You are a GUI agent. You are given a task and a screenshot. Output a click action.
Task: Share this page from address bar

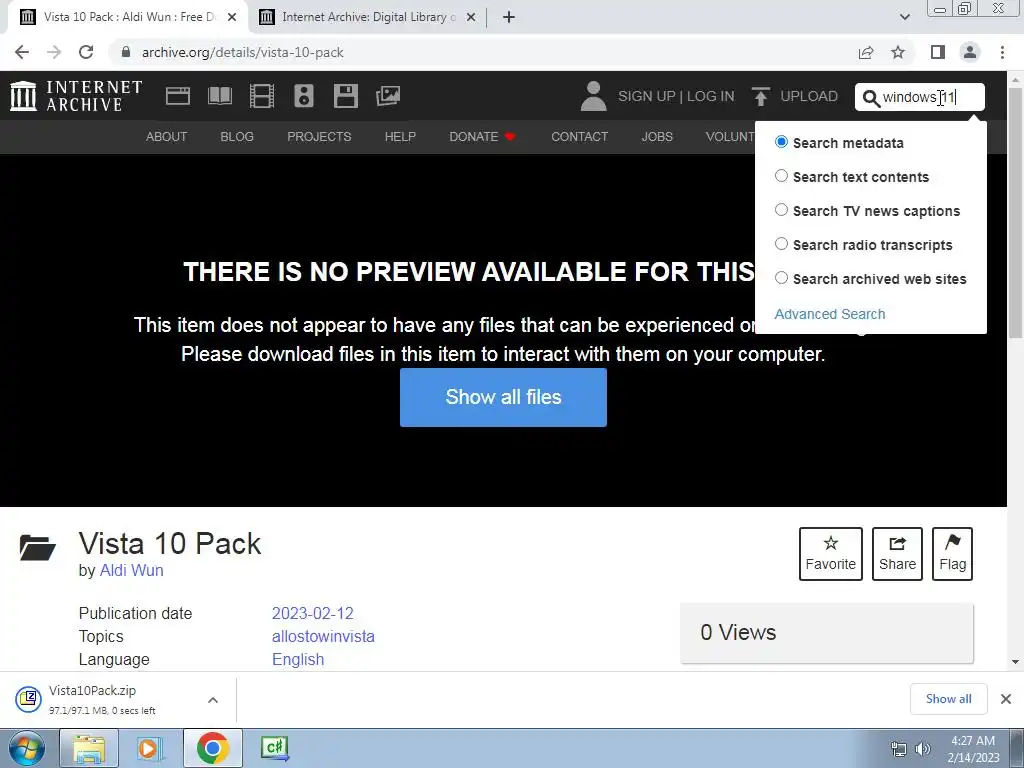pyautogui.click(x=866, y=52)
